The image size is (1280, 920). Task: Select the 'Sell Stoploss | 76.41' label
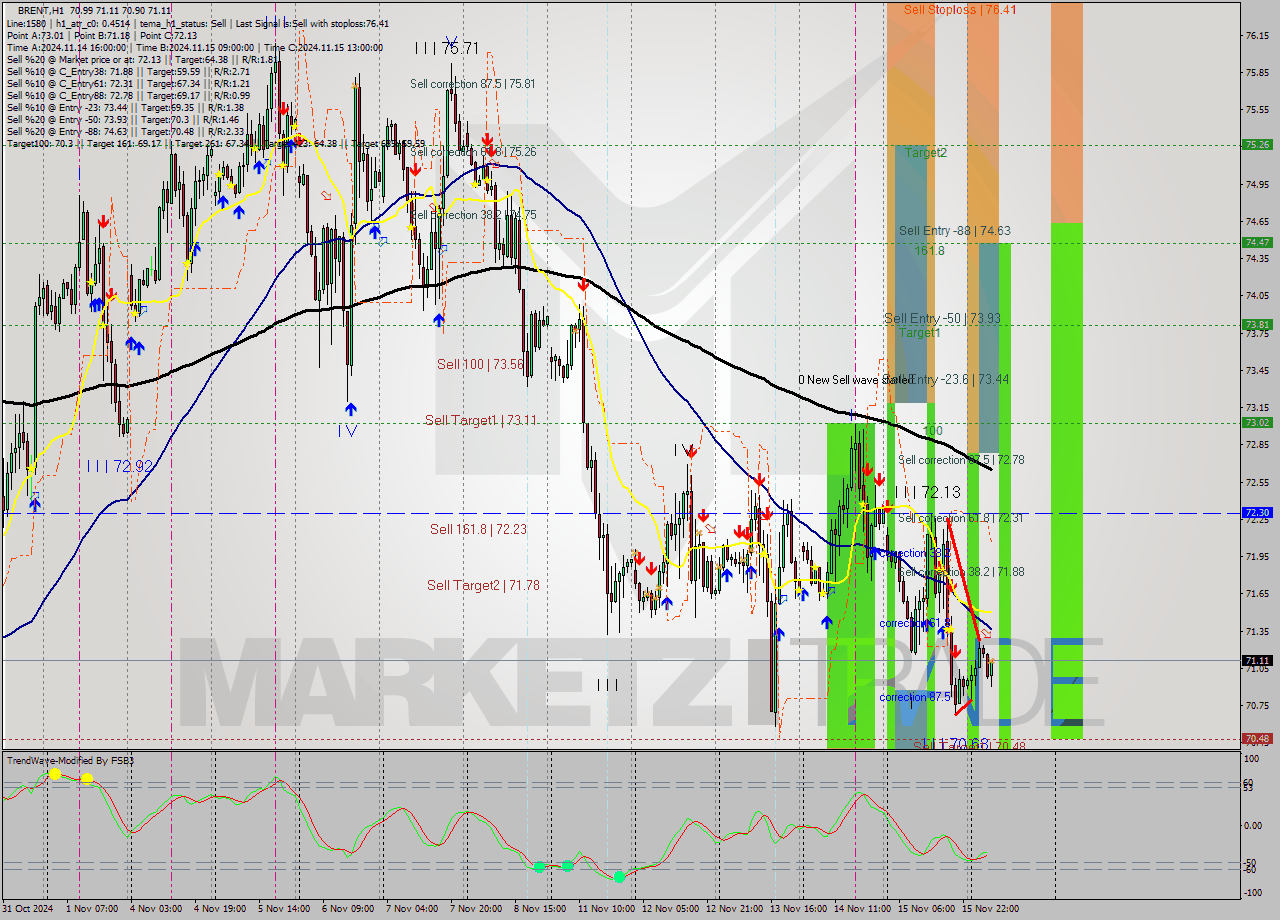[x=960, y=9]
